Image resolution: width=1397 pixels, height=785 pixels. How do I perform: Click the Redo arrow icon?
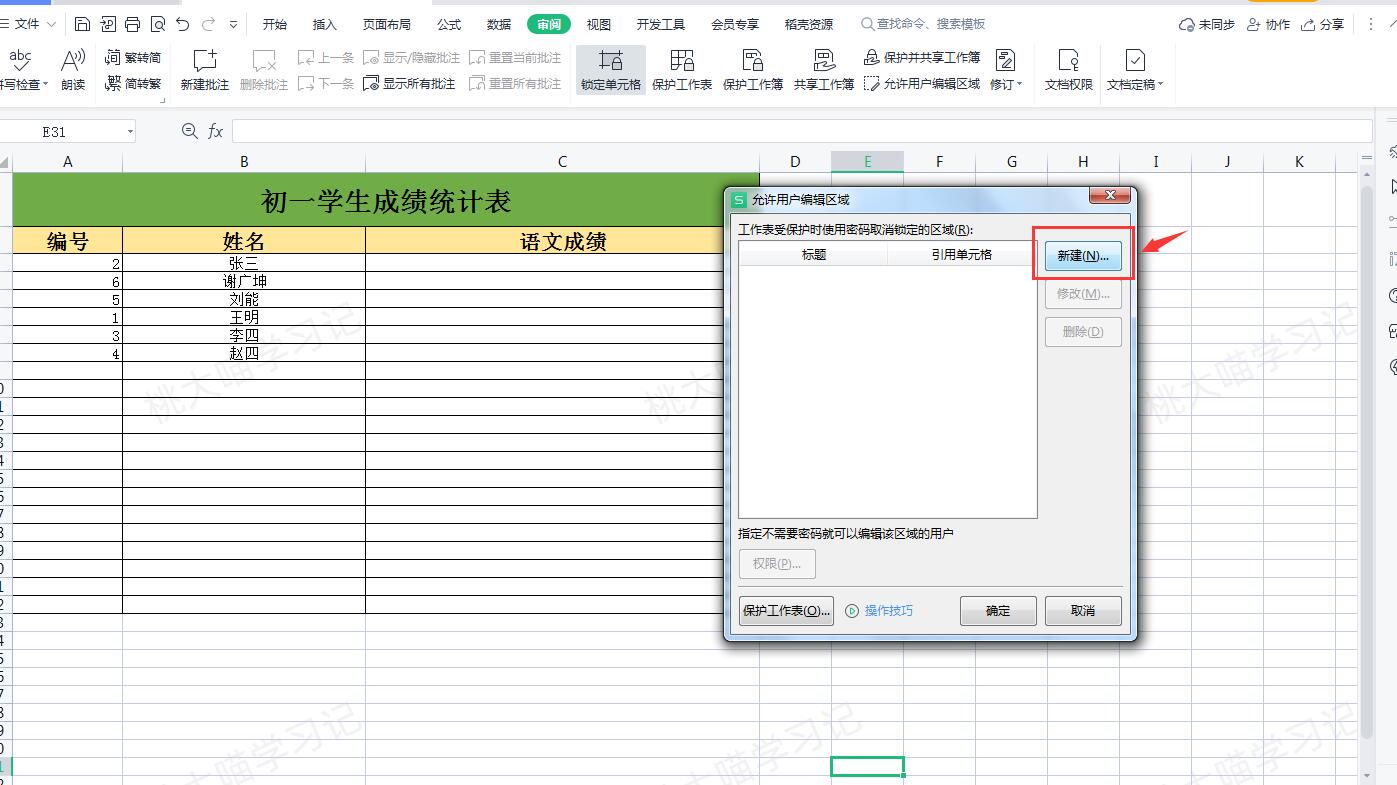click(x=208, y=24)
